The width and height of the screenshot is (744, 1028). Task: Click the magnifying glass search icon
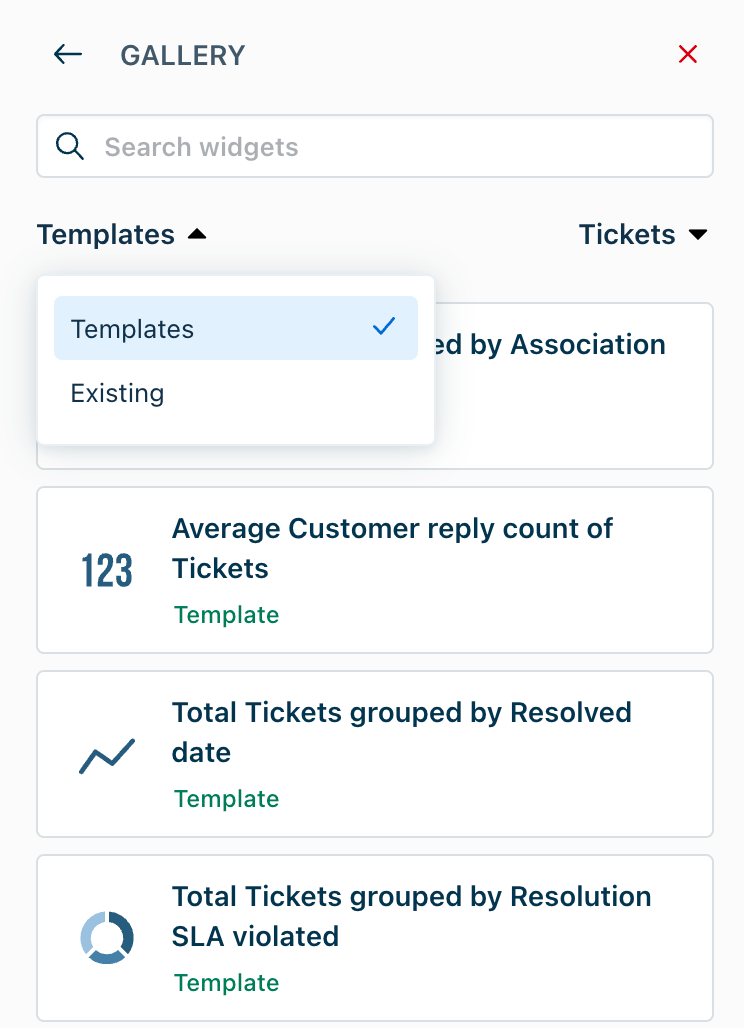70,146
